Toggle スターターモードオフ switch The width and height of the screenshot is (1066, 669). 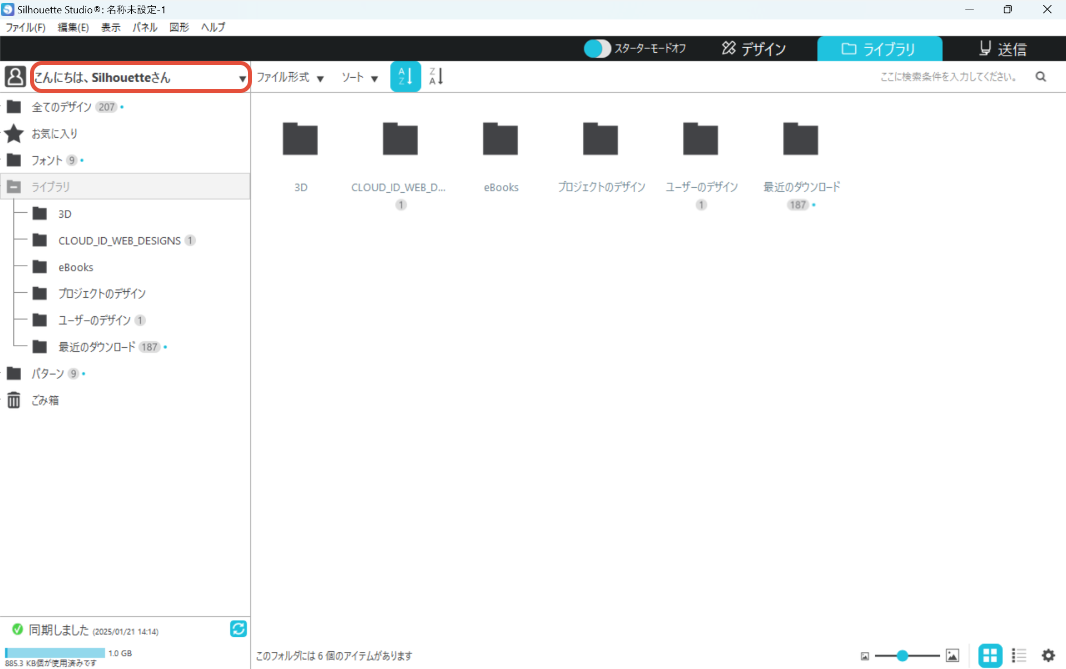point(597,48)
